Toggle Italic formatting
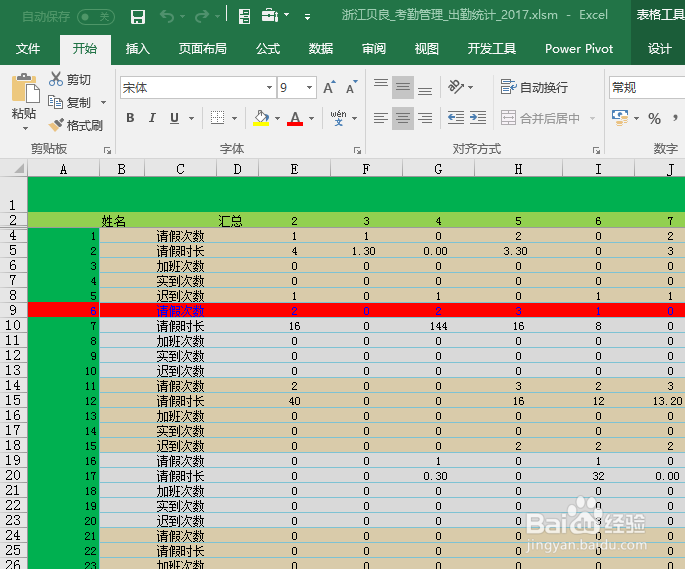The height and width of the screenshot is (569, 685). point(152,118)
